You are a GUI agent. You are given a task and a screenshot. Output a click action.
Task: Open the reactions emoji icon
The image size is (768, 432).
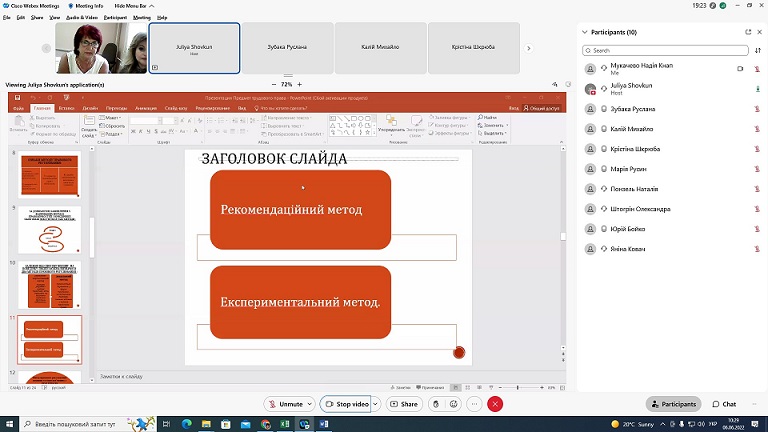click(x=454, y=404)
